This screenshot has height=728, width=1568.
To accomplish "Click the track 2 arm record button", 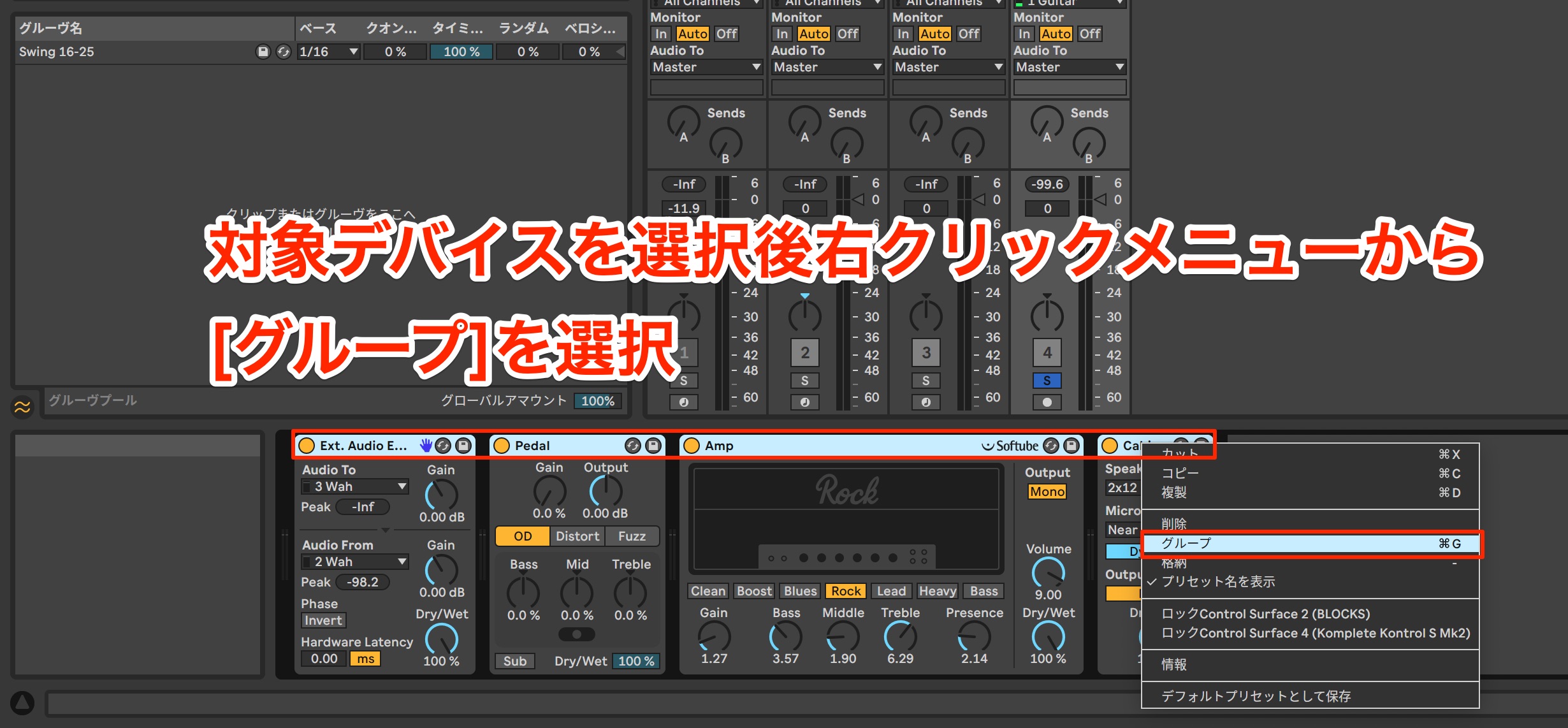I will [x=805, y=402].
